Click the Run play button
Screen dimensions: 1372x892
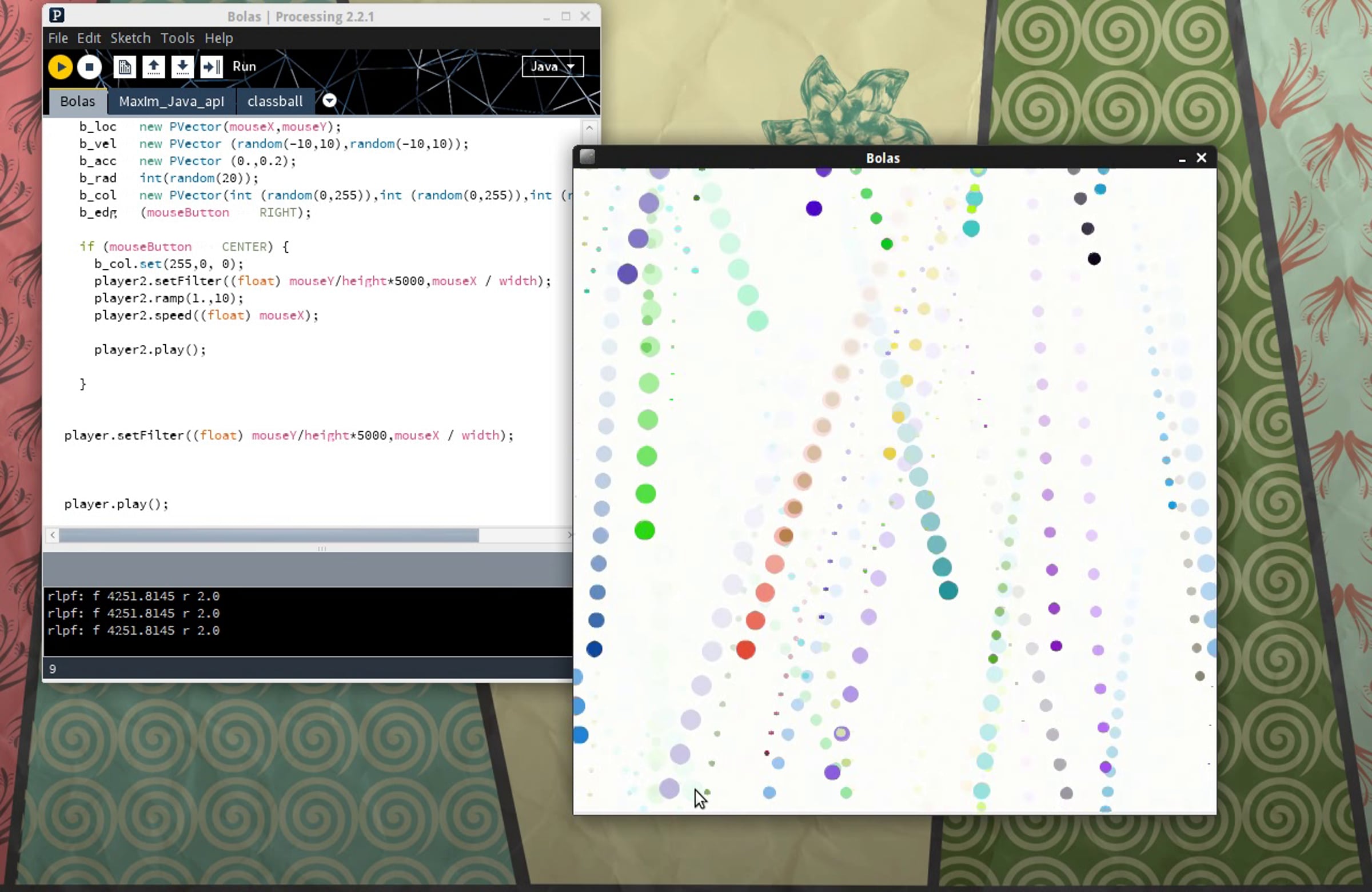click(x=60, y=67)
